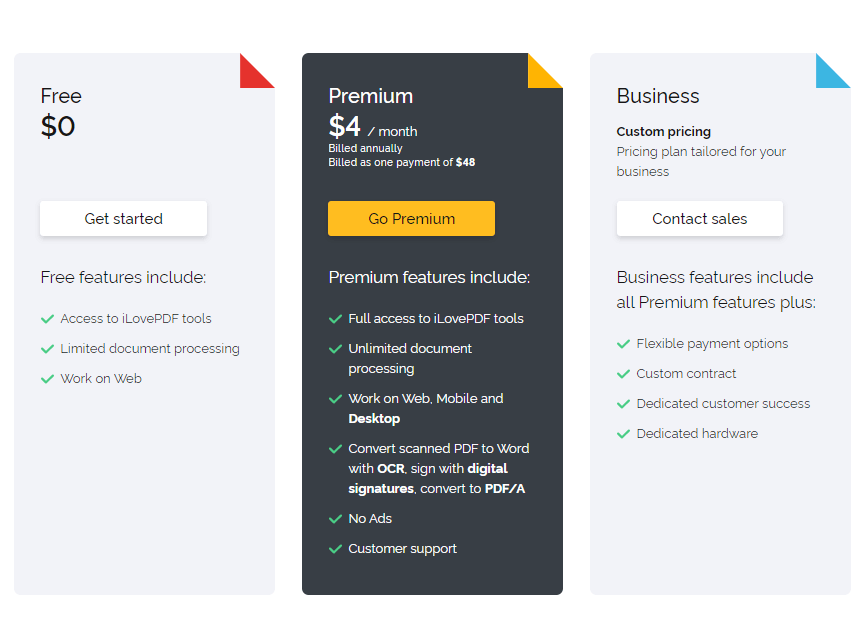The height and width of the screenshot is (638, 861).
Task: Click the Premium plan title
Action: (371, 96)
